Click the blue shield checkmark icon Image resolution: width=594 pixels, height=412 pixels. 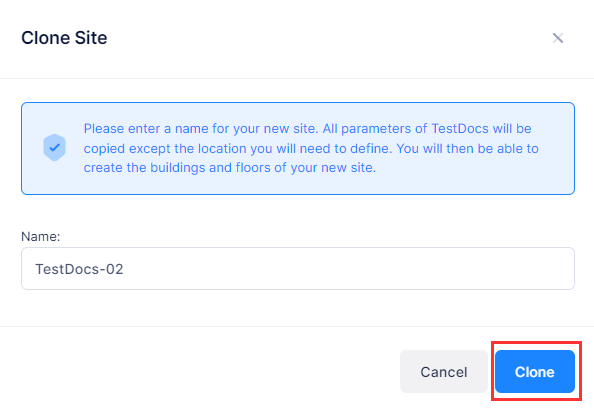(55, 148)
